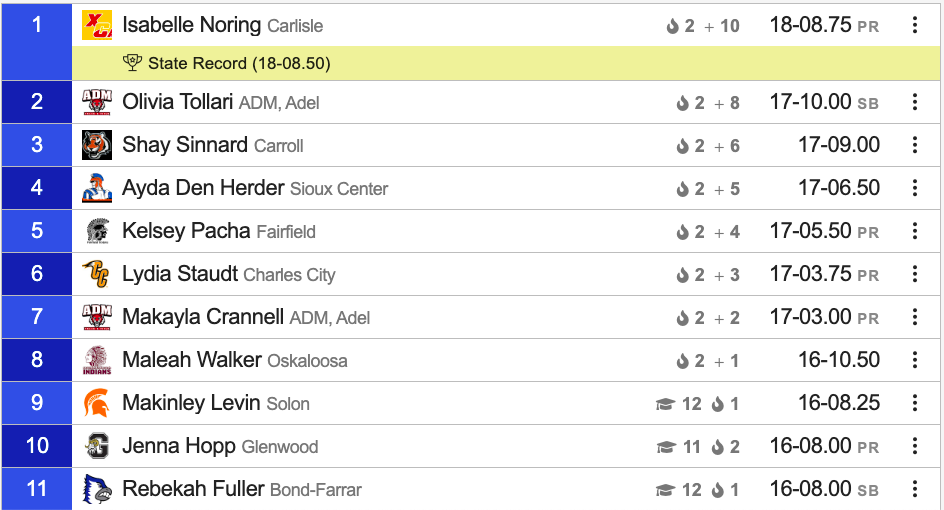This screenshot has height=510, width=944.
Task: Click the Carlisle team logo beside Isabelle Noring
Action: coord(97,25)
